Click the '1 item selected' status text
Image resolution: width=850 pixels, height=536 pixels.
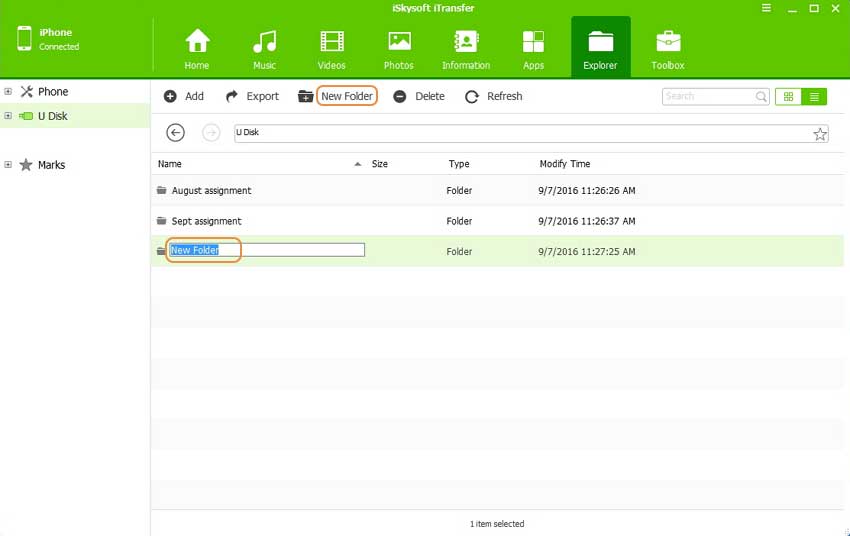pos(497,524)
